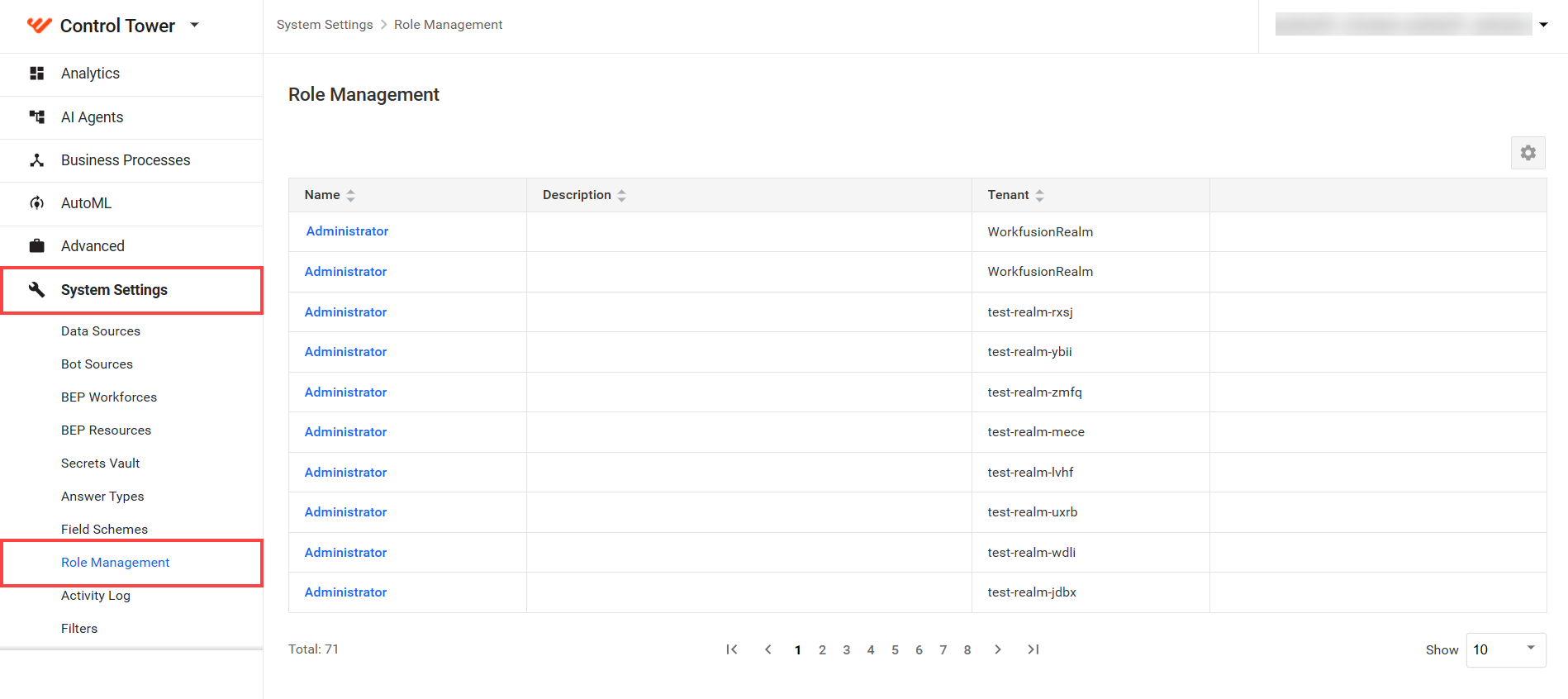The width and height of the screenshot is (1568, 699).
Task: Open table settings gear icon
Action: coord(1528,153)
